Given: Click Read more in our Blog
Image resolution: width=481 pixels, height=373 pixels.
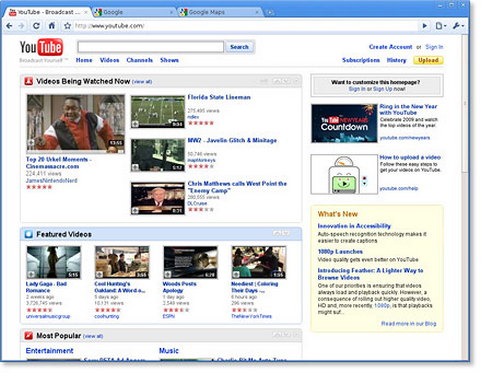Looking at the screenshot, I should (408, 324).
